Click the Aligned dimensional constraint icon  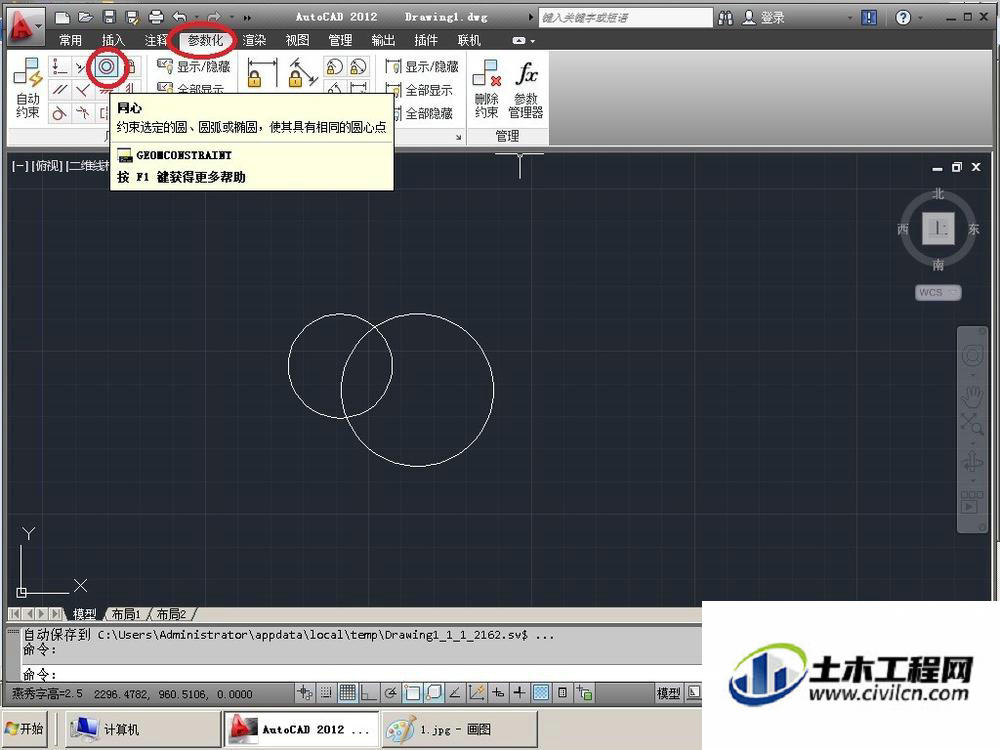[x=302, y=72]
